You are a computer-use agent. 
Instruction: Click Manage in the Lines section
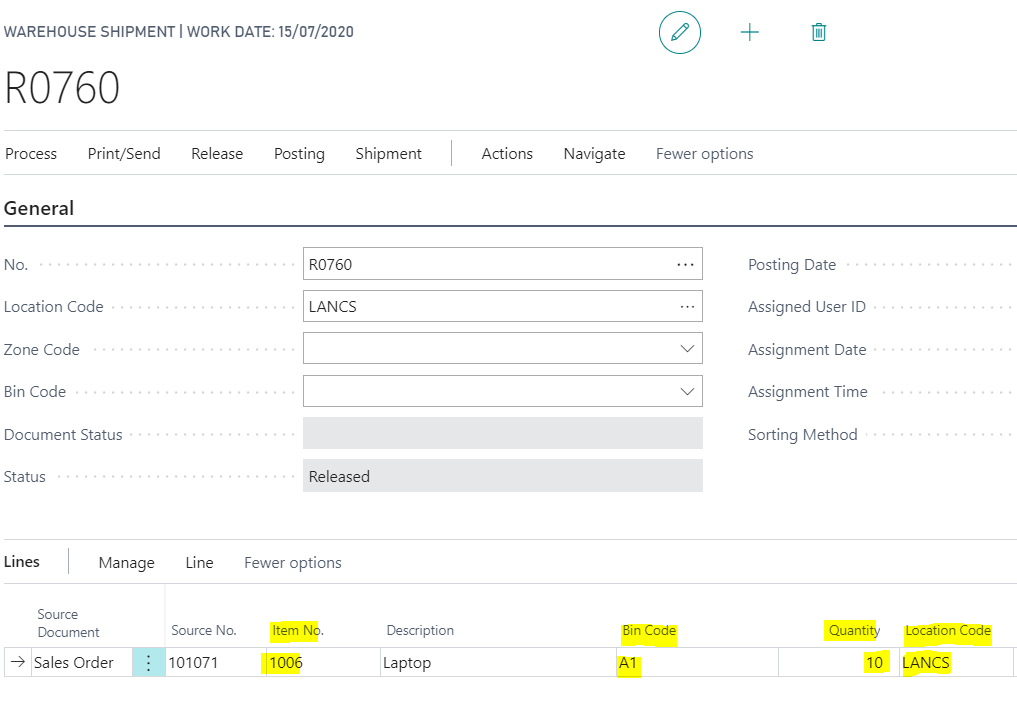pos(126,563)
